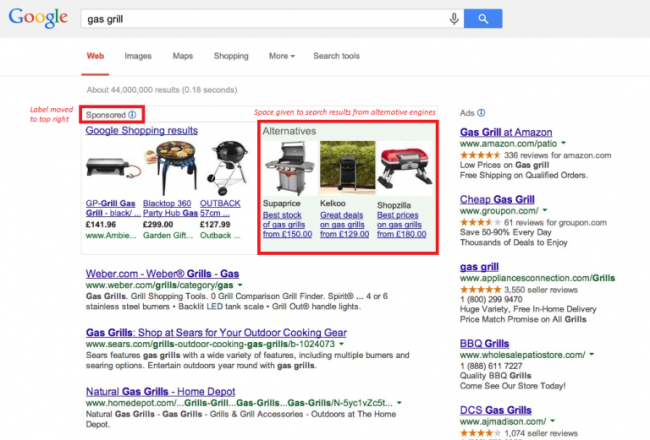Open Gas Grills Shop at Sears result
The image size is (650, 440).
(x=216, y=333)
